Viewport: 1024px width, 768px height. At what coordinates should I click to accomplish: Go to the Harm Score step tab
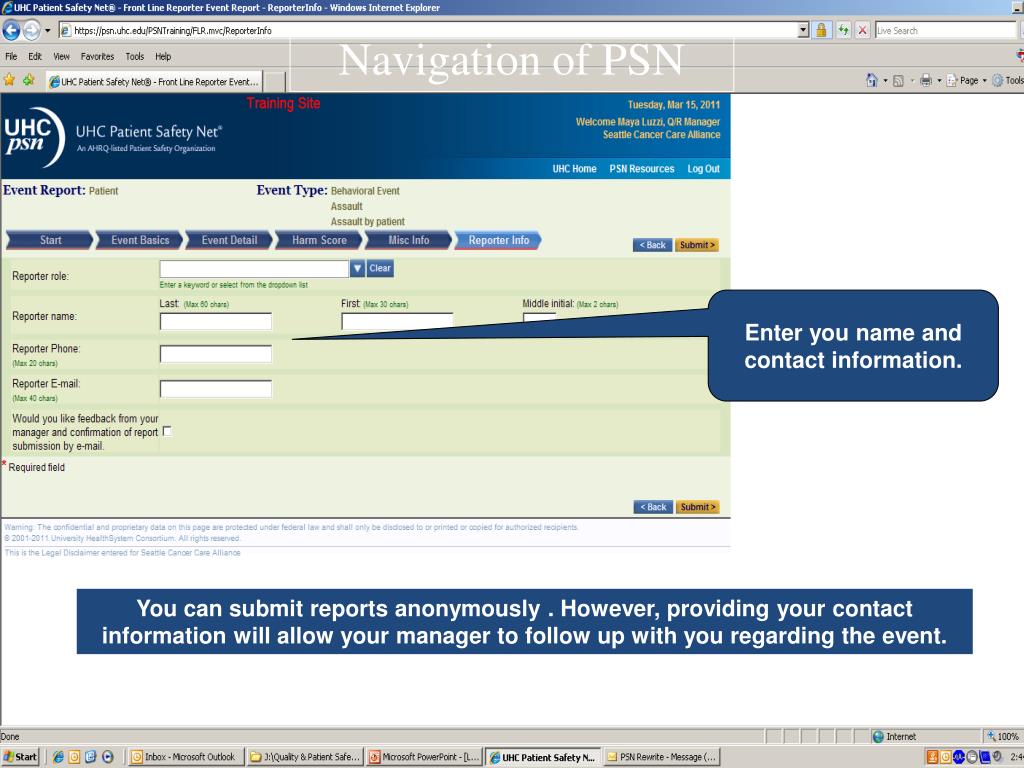[x=319, y=240]
